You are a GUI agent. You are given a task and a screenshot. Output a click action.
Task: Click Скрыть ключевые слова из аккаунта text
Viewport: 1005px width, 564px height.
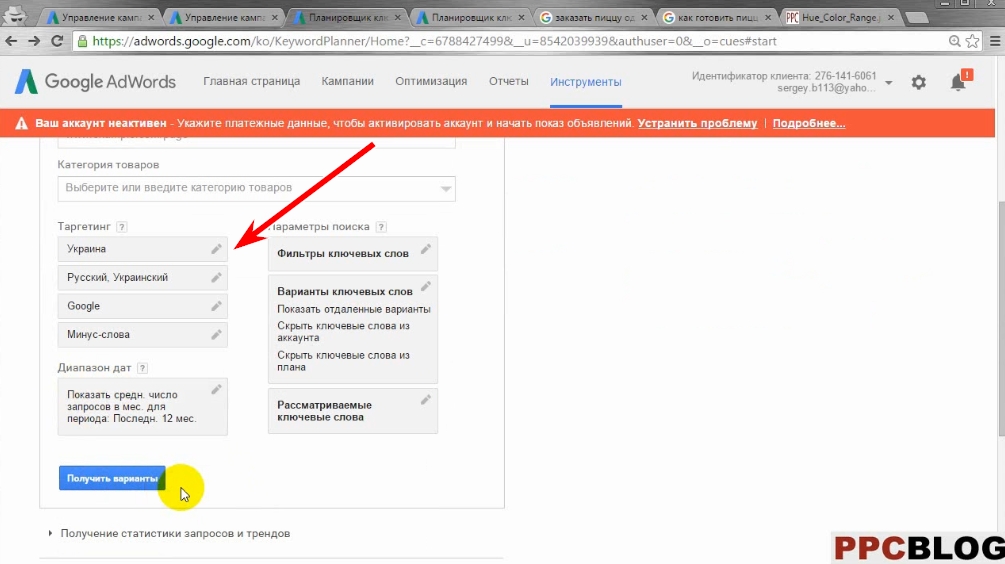click(343, 331)
